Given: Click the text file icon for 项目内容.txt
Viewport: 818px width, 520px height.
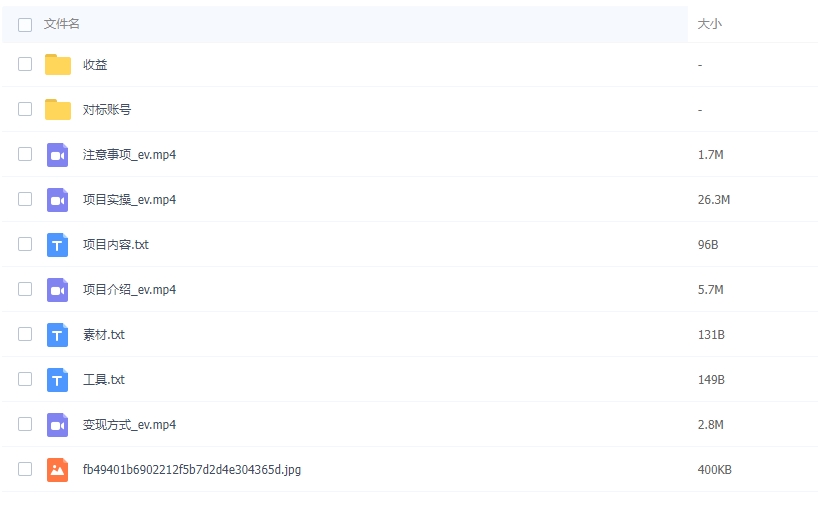Looking at the screenshot, I should pos(57,245).
